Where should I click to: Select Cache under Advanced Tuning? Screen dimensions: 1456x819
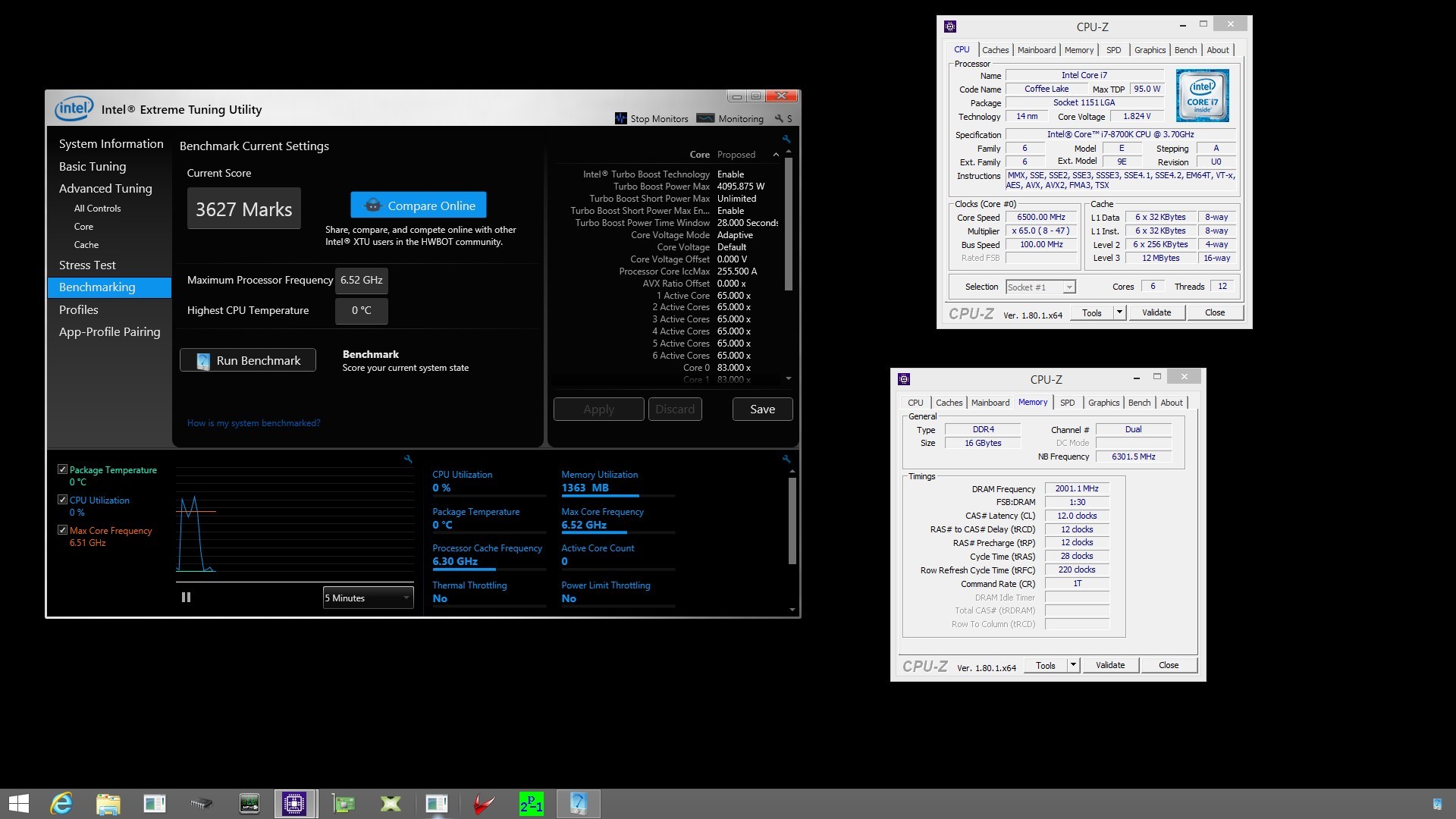pyautogui.click(x=86, y=245)
